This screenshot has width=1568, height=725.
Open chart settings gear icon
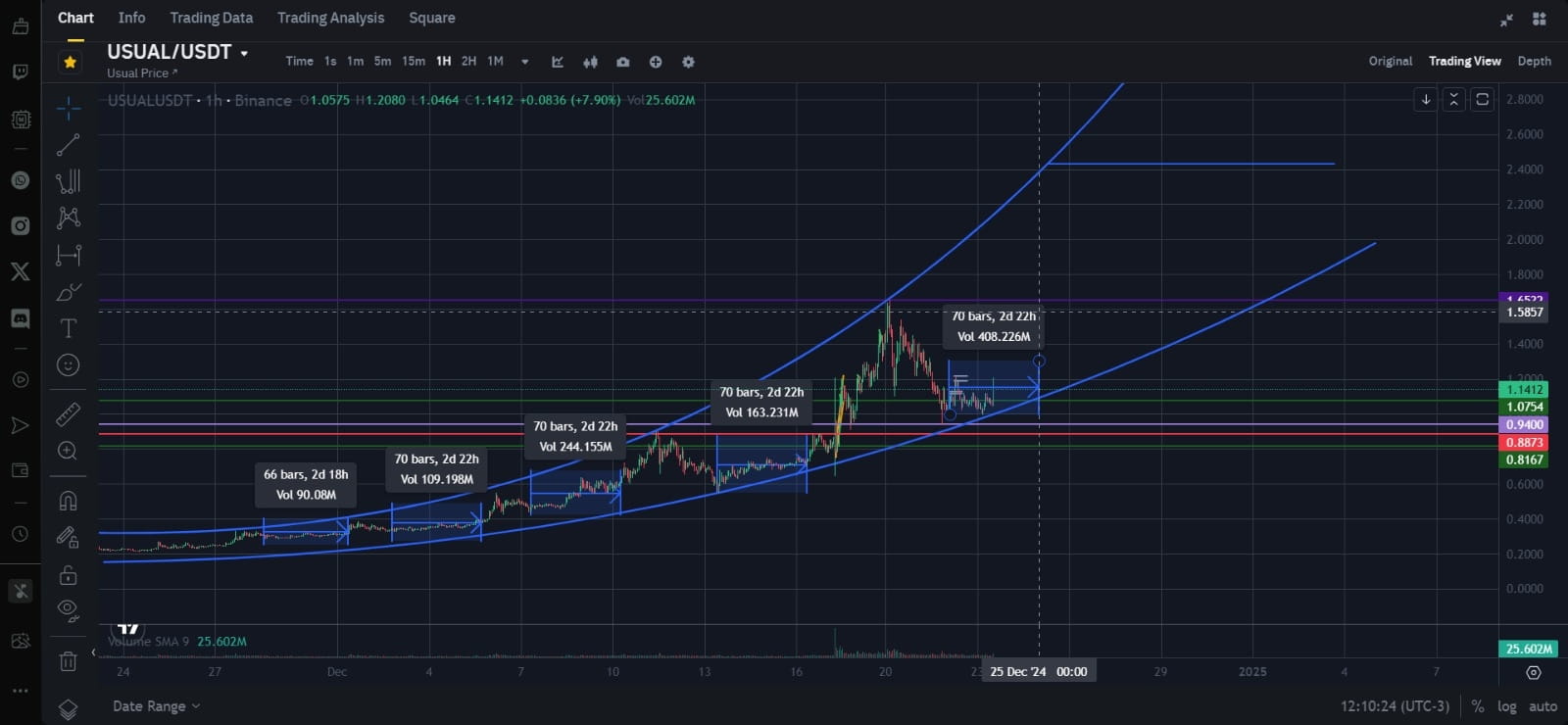pyautogui.click(x=688, y=62)
